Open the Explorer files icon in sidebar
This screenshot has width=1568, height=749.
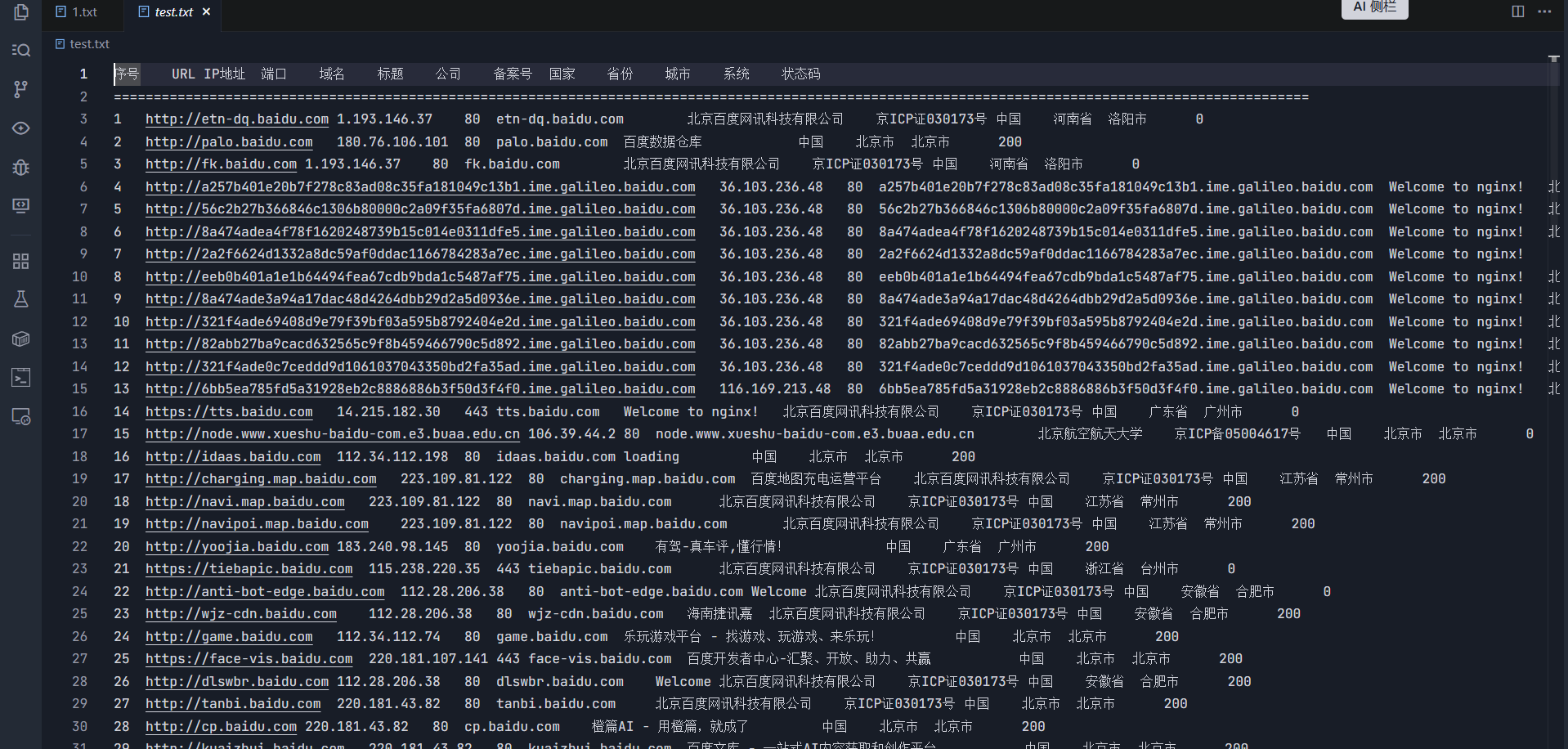(21, 12)
